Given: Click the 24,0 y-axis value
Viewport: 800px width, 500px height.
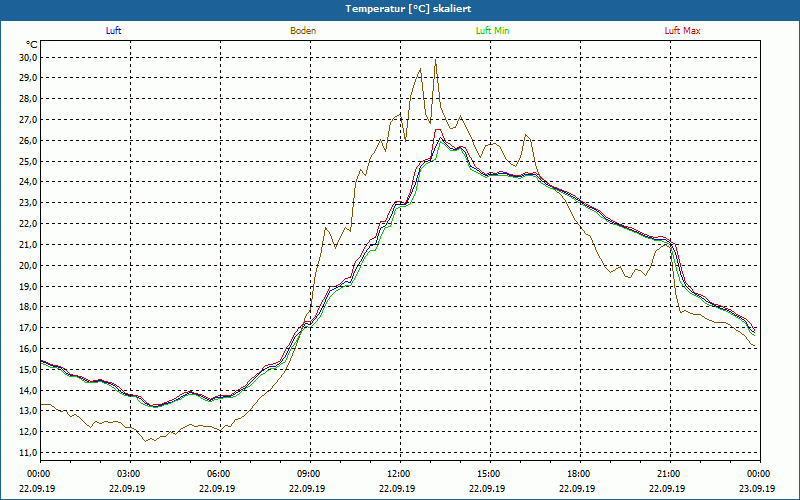Looking at the screenshot, I should pyautogui.click(x=29, y=182).
